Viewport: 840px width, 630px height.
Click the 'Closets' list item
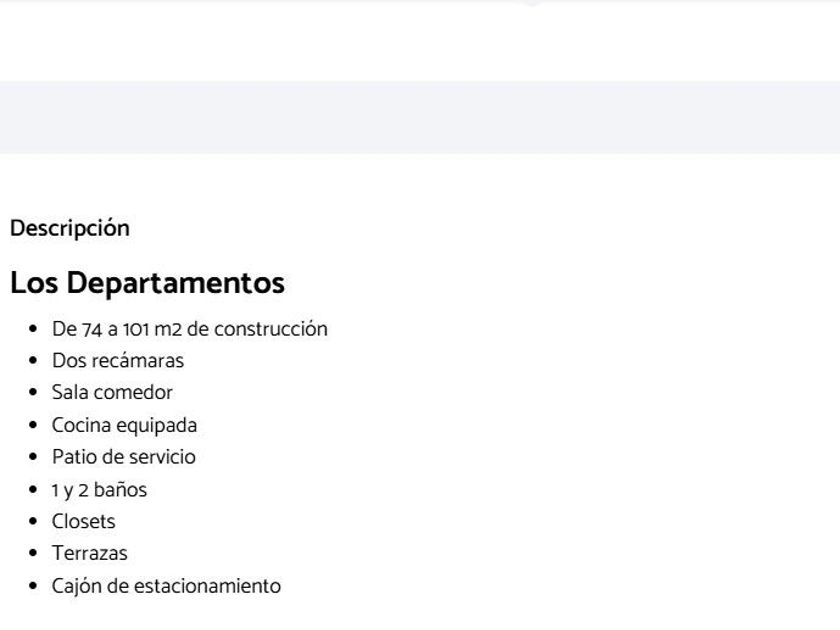(83, 522)
